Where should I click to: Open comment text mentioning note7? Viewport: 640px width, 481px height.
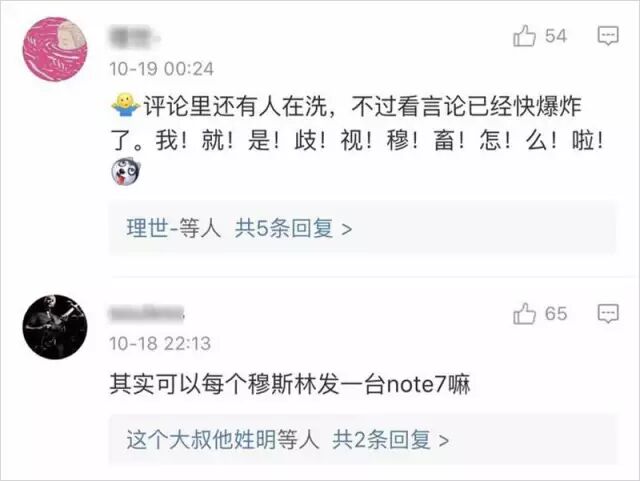click(x=290, y=385)
